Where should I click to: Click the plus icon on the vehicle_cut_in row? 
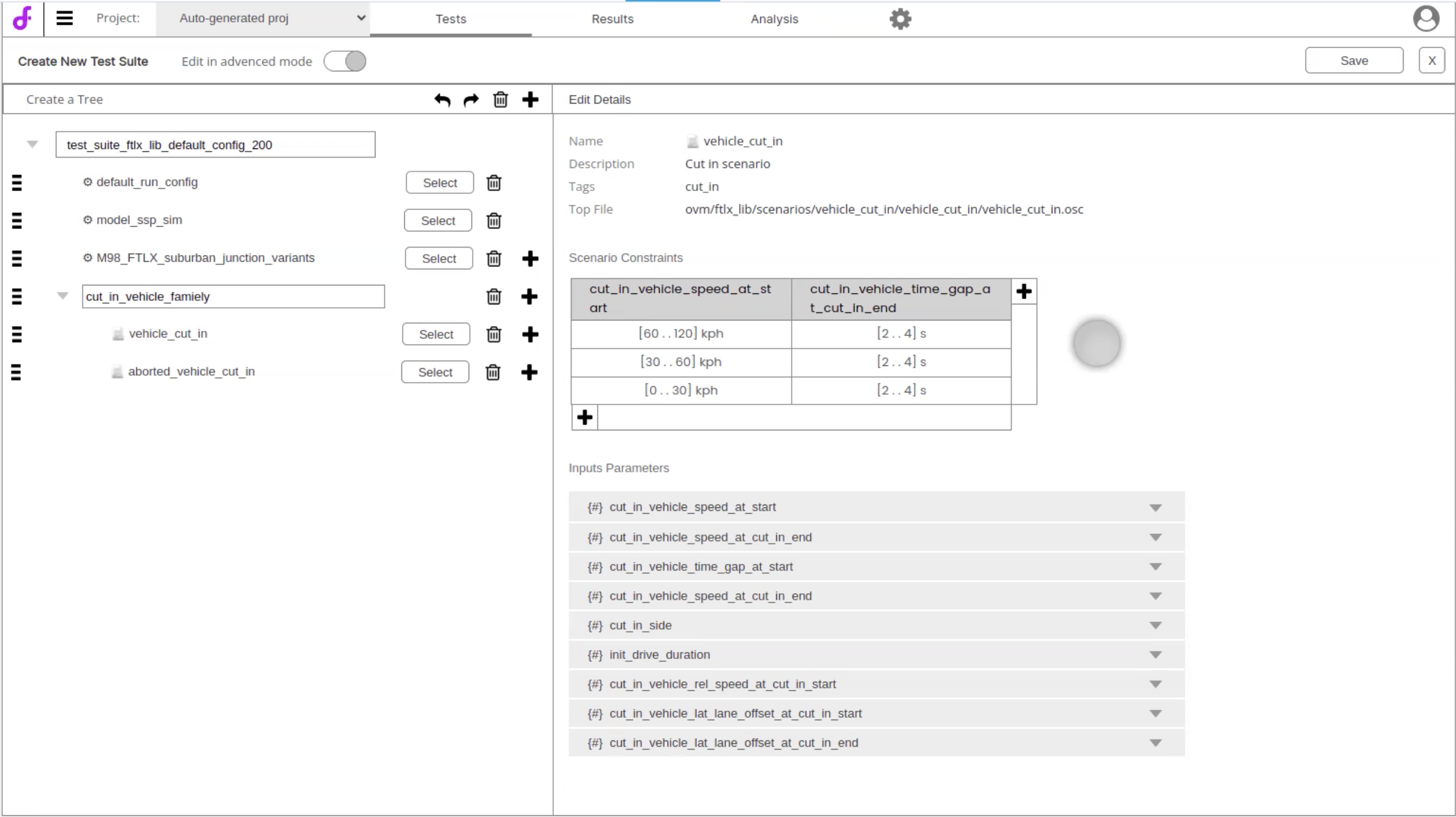coord(530,335)
